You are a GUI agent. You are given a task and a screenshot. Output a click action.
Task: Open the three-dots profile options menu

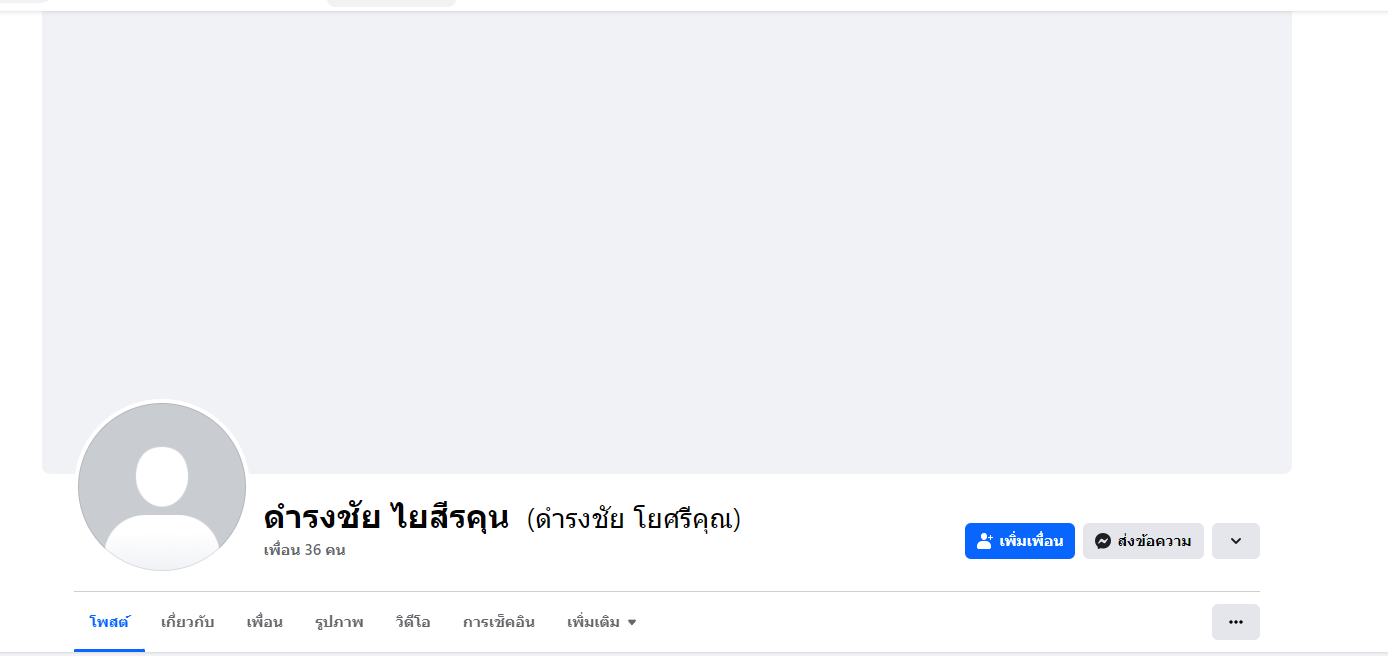point(1235,622)
